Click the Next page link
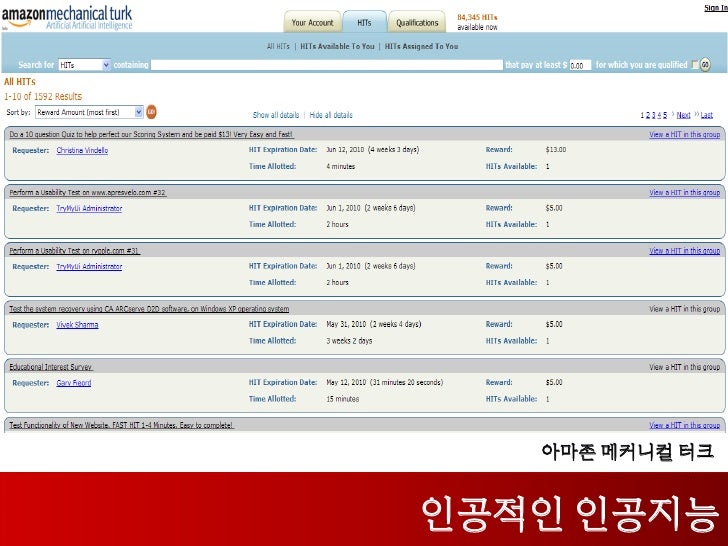 click(x=683, y=115)
